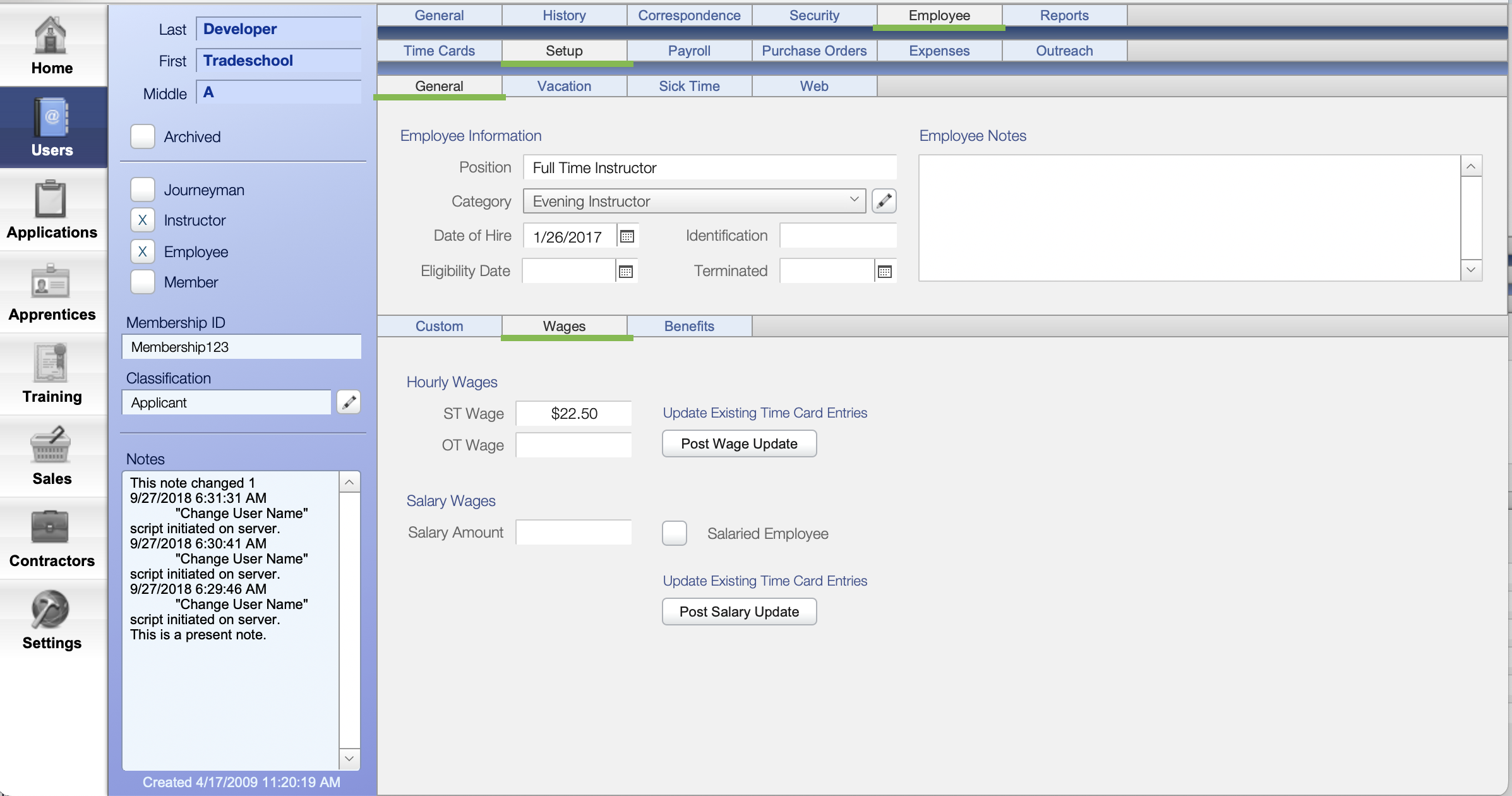
Task: Open Date of Hire calendar picker
Action: click(x=627, y=236)
